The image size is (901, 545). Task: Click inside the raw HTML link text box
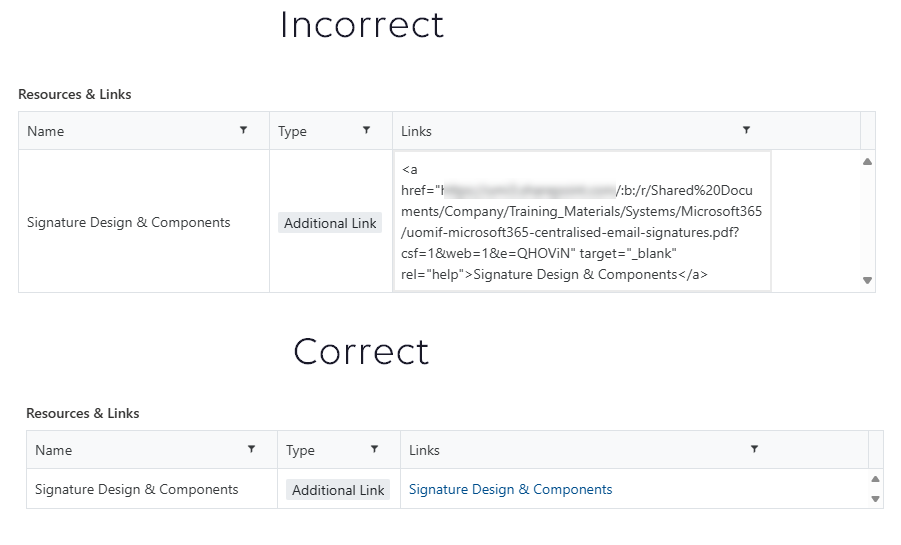pos(580,221)
